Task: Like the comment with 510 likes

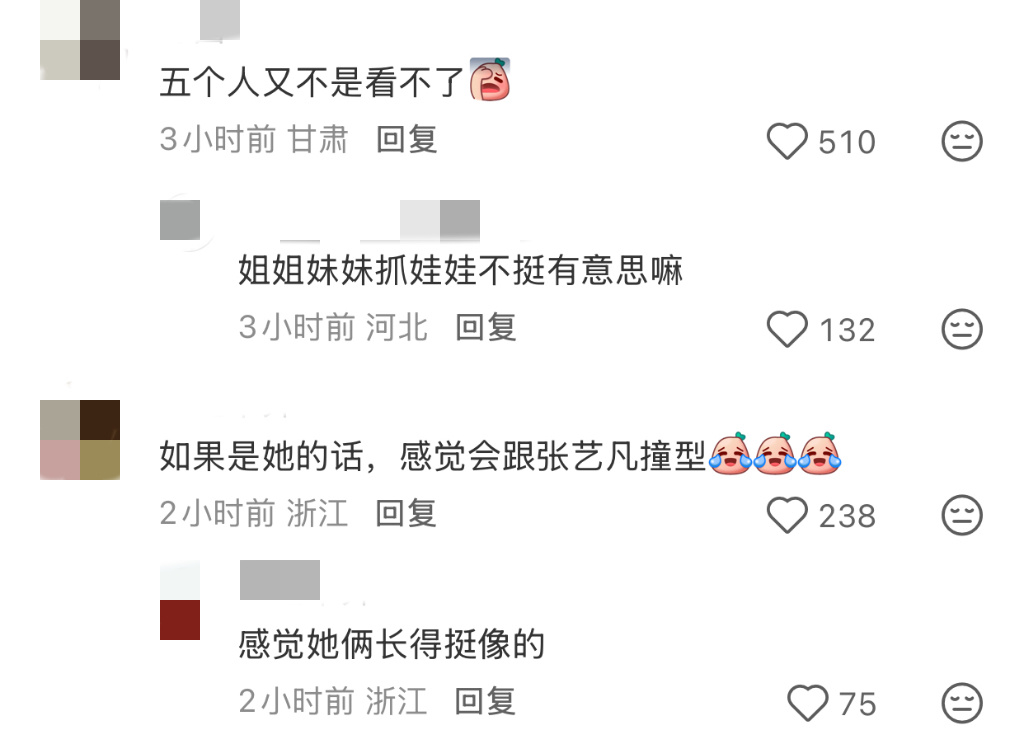Action: 787,141
